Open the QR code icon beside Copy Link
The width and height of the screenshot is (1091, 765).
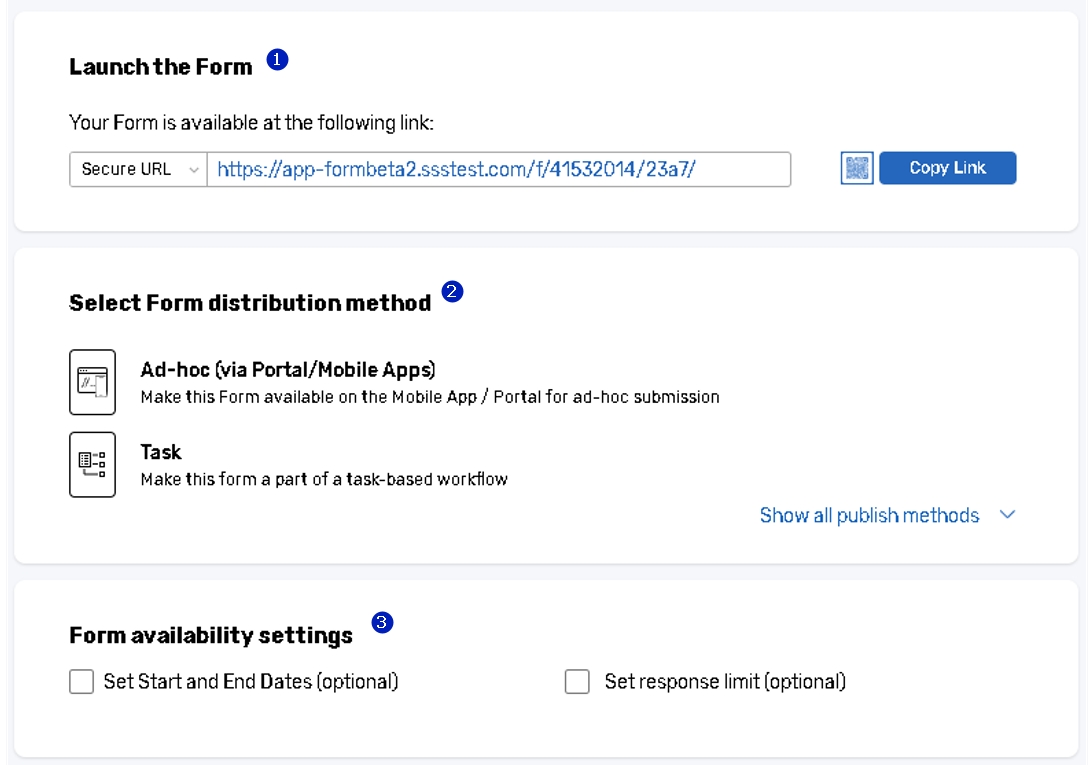click(x=857, y=169)
